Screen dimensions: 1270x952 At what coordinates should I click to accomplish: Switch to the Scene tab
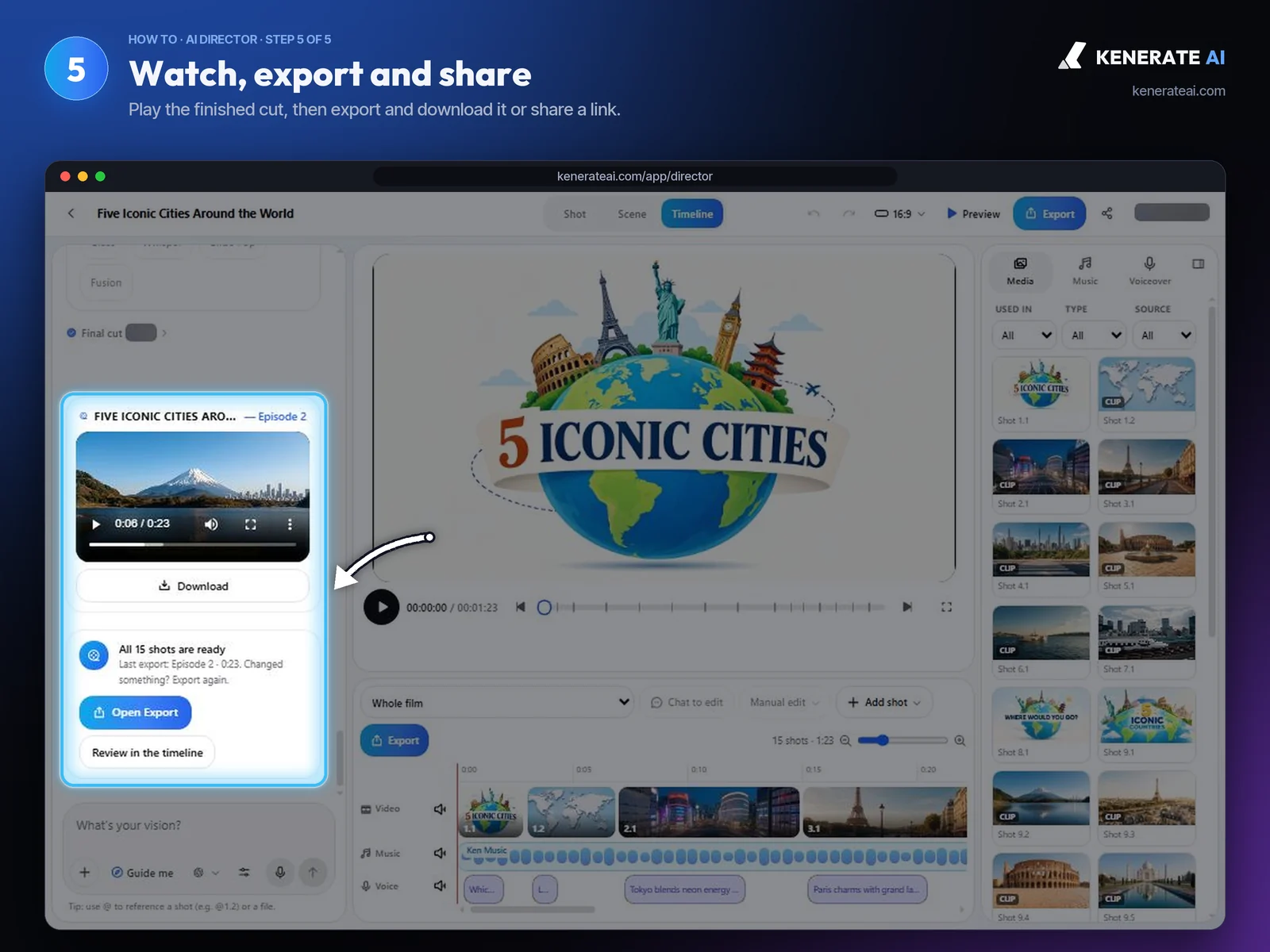click(632, 214)
